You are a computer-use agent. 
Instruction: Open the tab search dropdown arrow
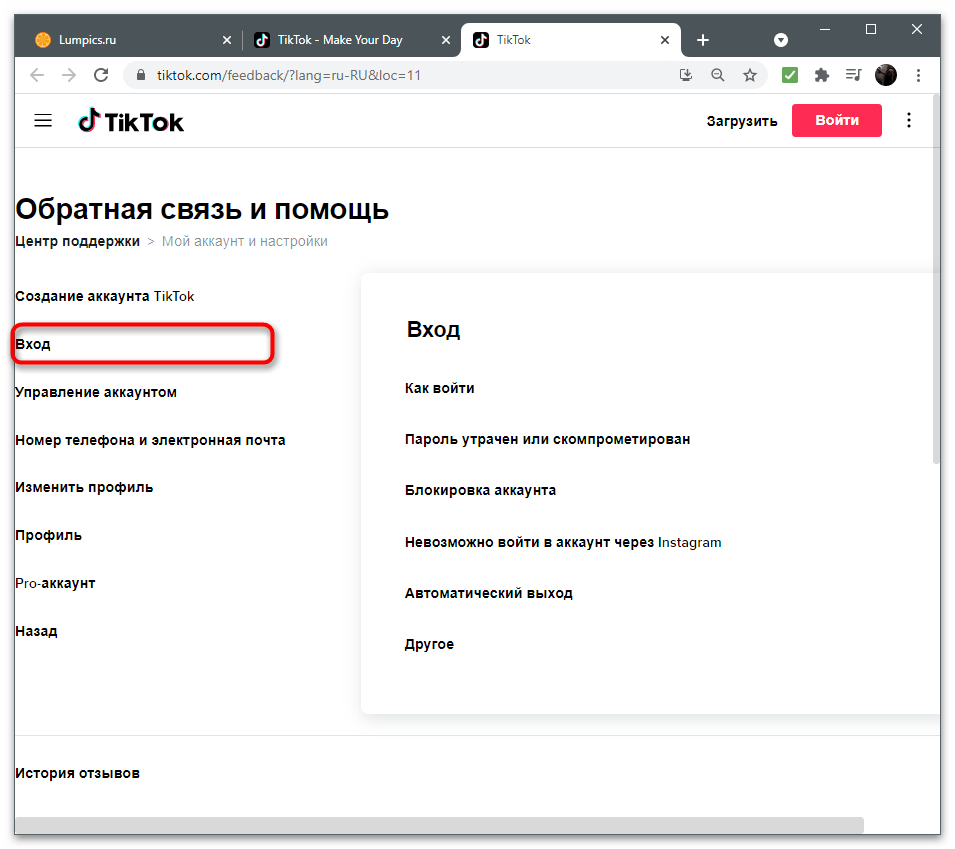point(781,40)
